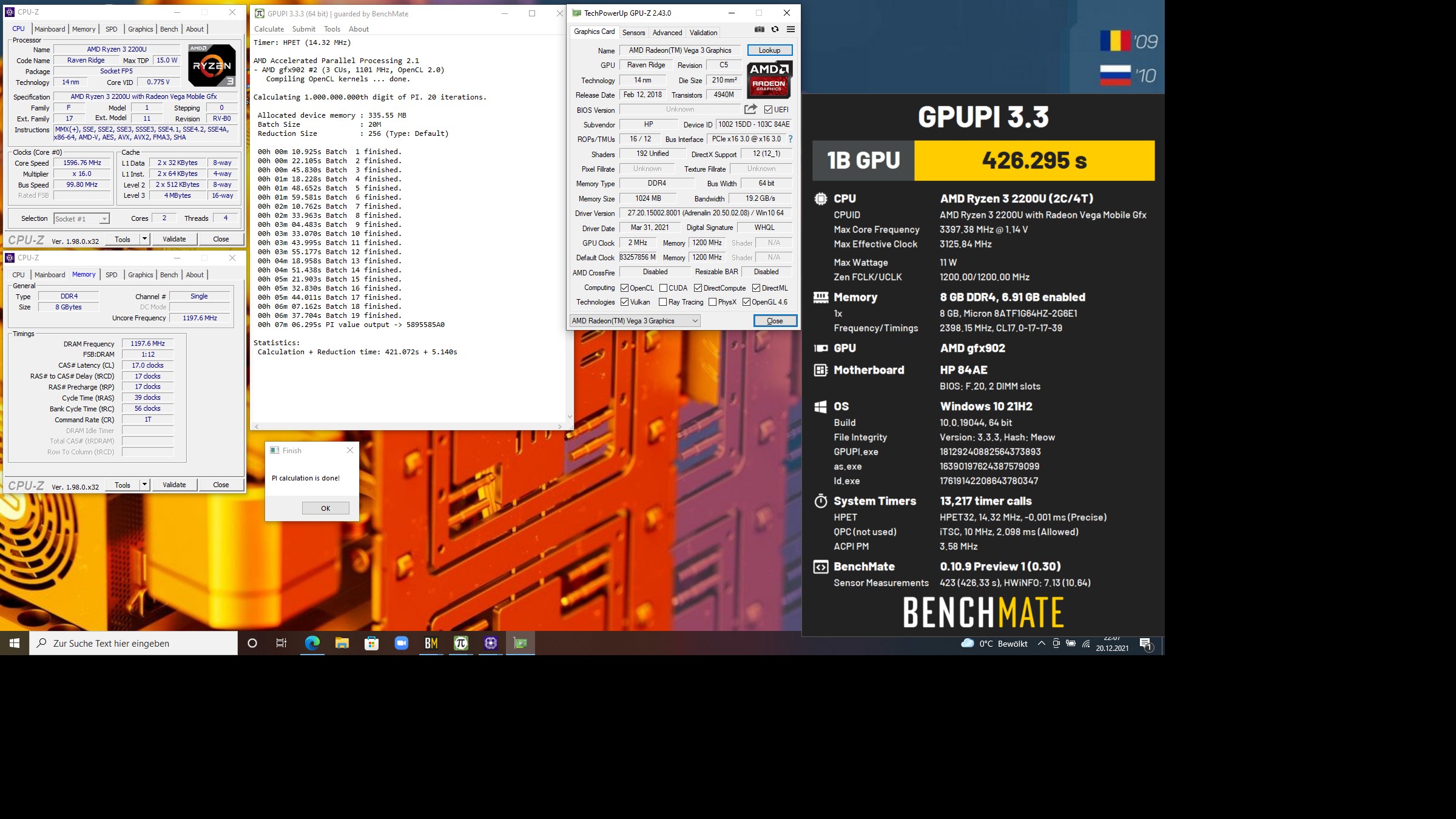This screenshot has height=819, width=1456.
Task: Open the Validation tab in GPU-Z
Action: tap(703, 33)
